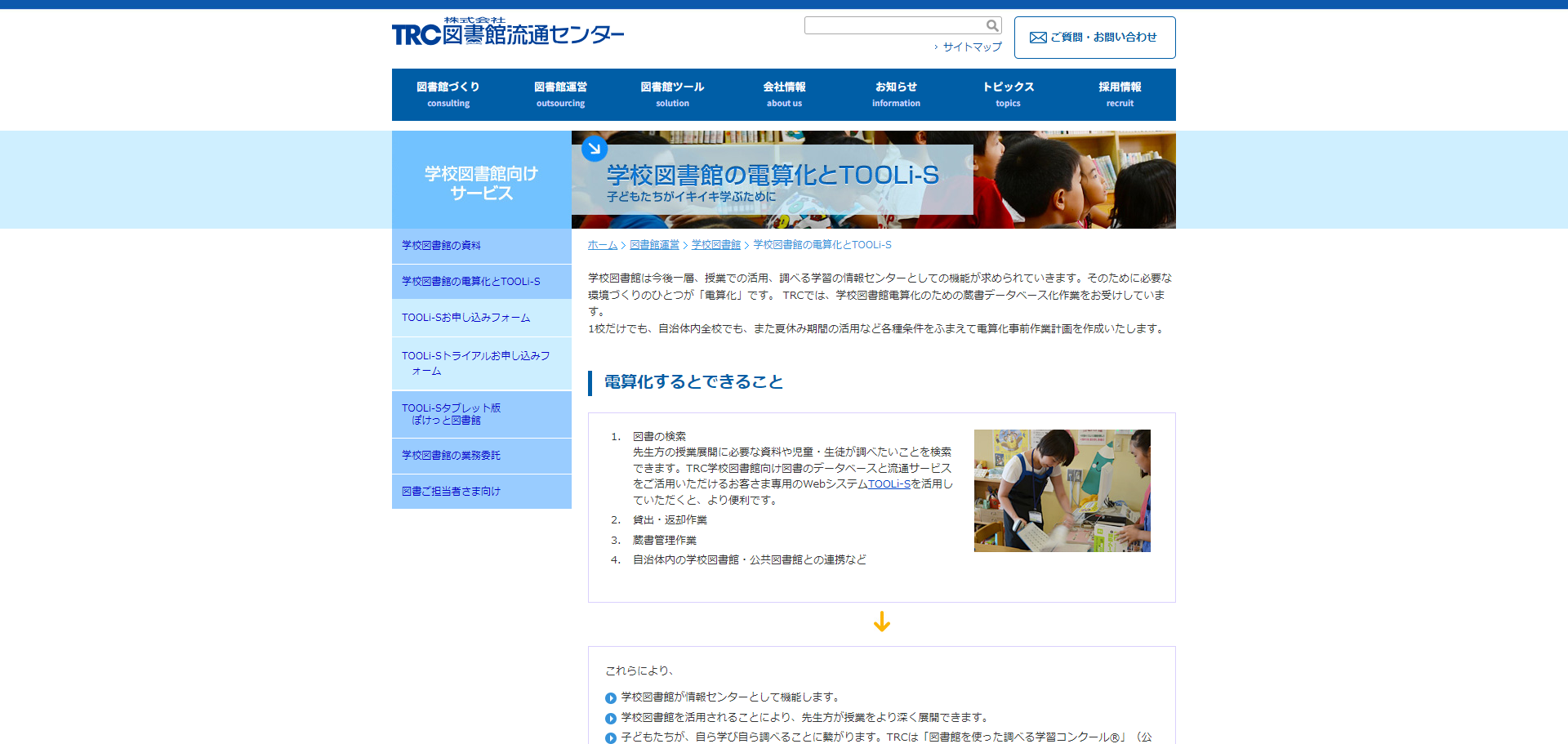Viewport: 1568px width, 744px height.
Task: Click the inline TOOLi-S hyperlink in list
Action: (889, 484)
